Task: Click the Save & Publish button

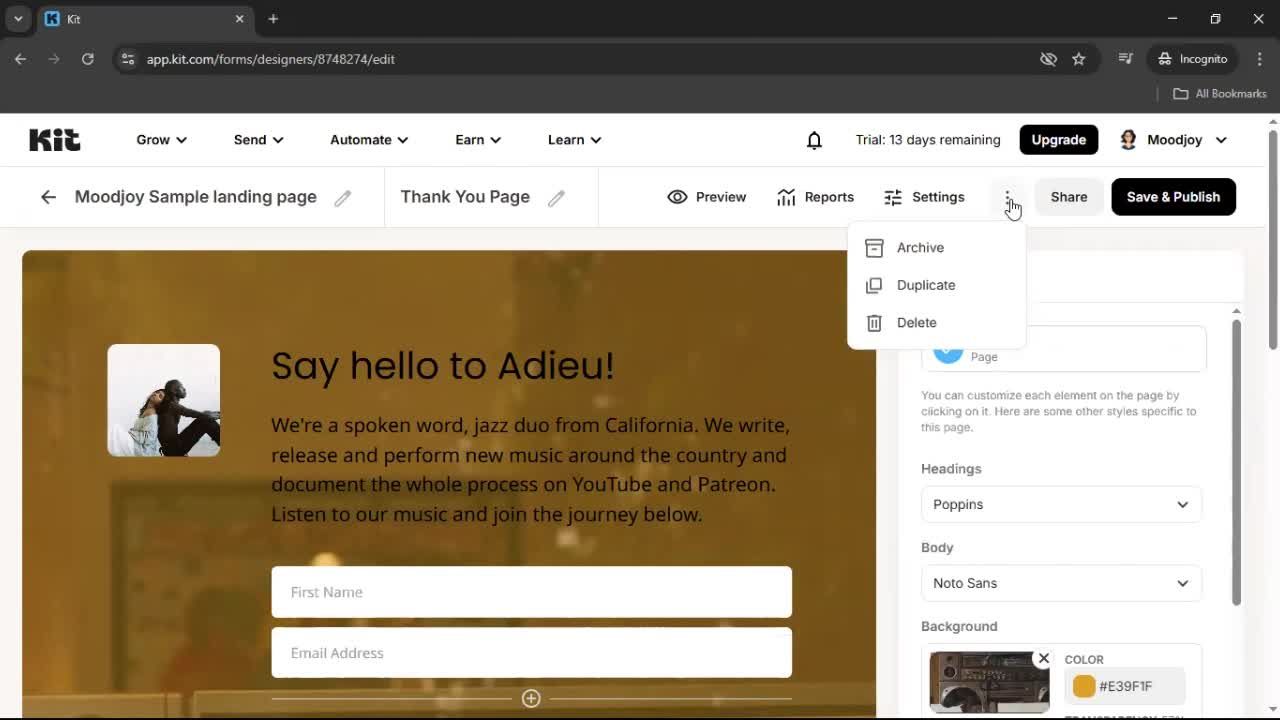Action: (x=1173, y=197)
